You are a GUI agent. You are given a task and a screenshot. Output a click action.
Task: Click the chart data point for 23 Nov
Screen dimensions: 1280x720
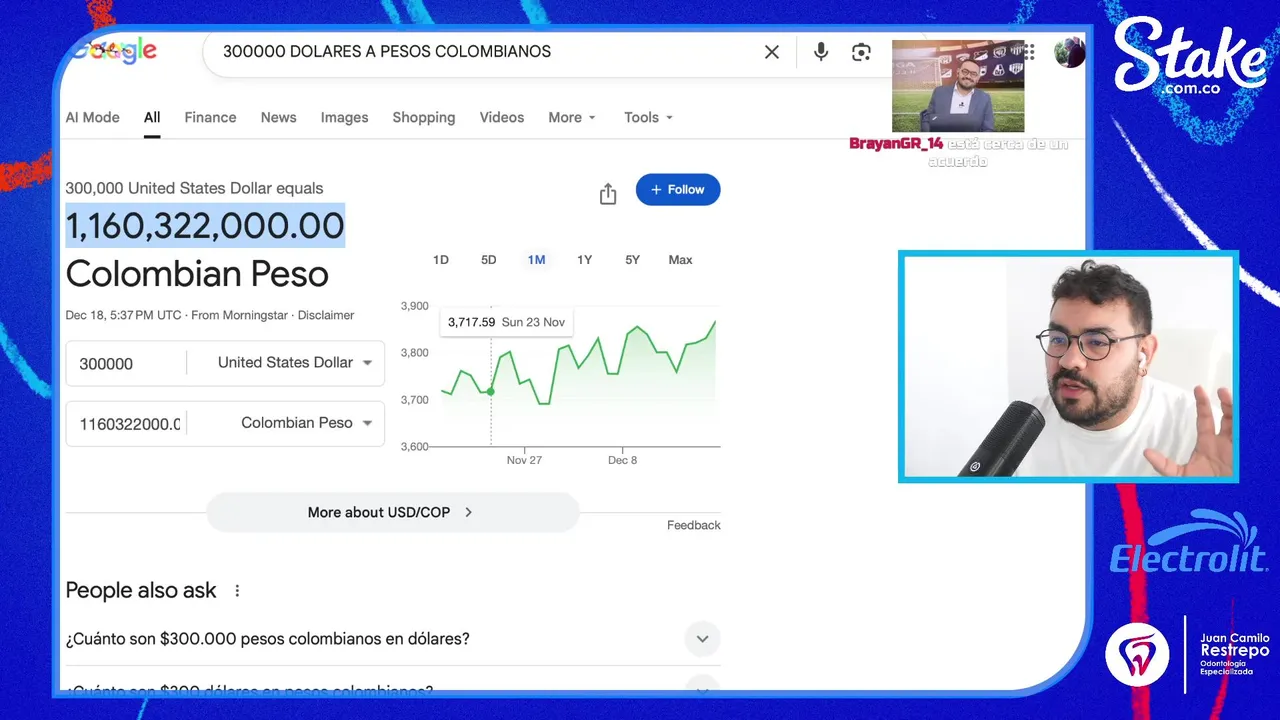[x=490, y=391]
